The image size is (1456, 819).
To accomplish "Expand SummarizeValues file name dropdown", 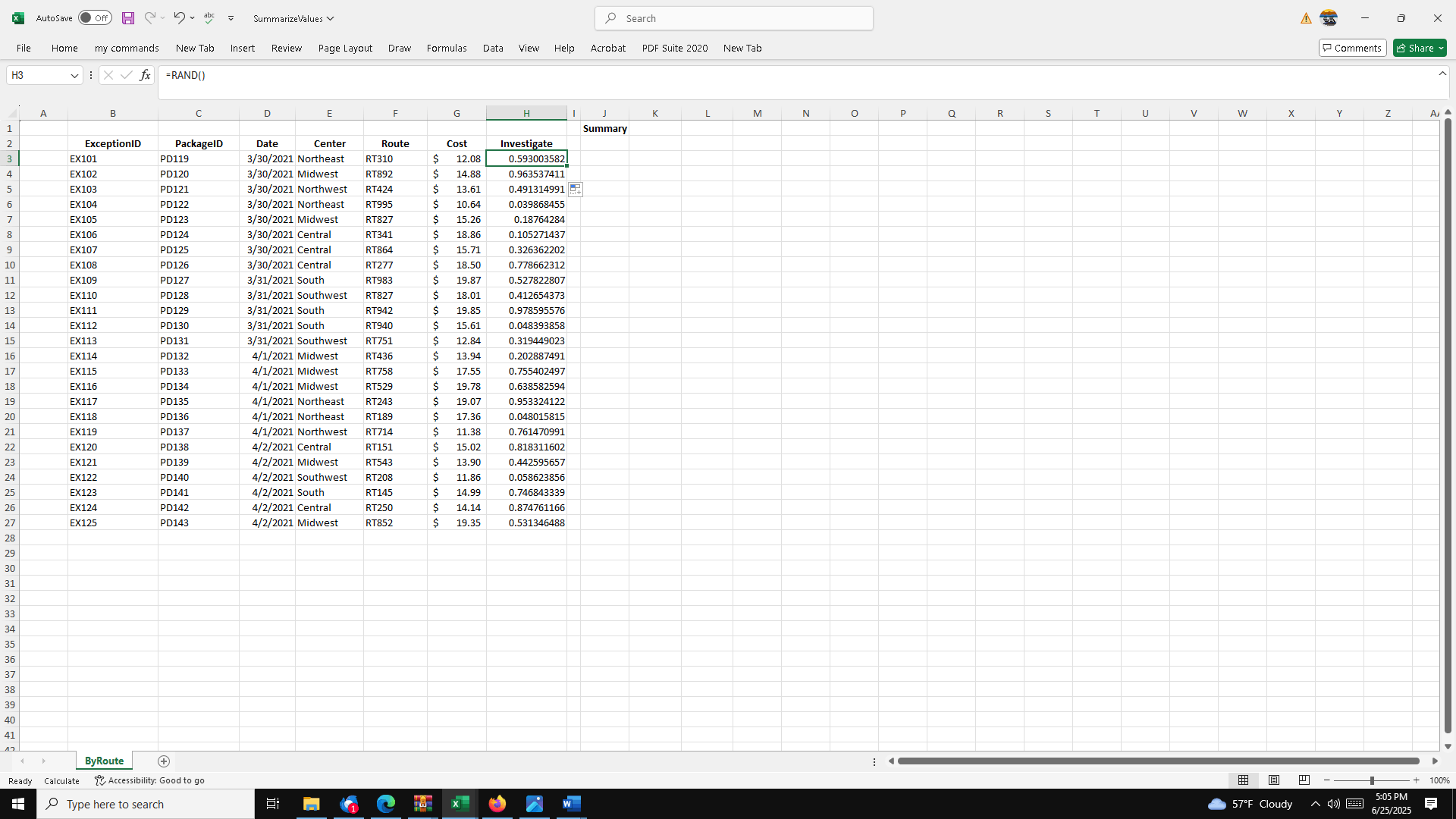I will tap(330, 18).
